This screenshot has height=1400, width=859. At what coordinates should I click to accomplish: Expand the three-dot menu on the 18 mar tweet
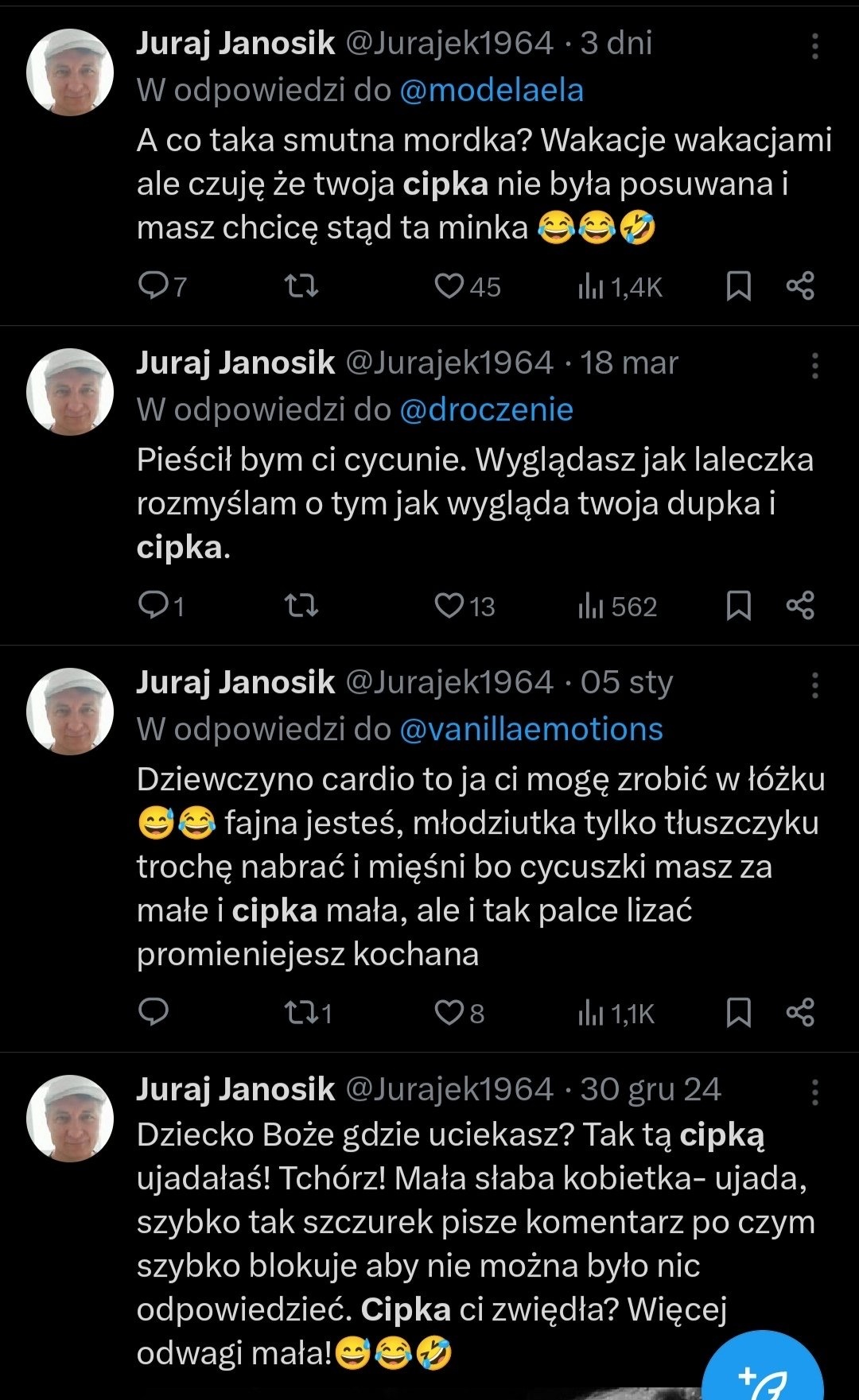(x=814, y=366)
